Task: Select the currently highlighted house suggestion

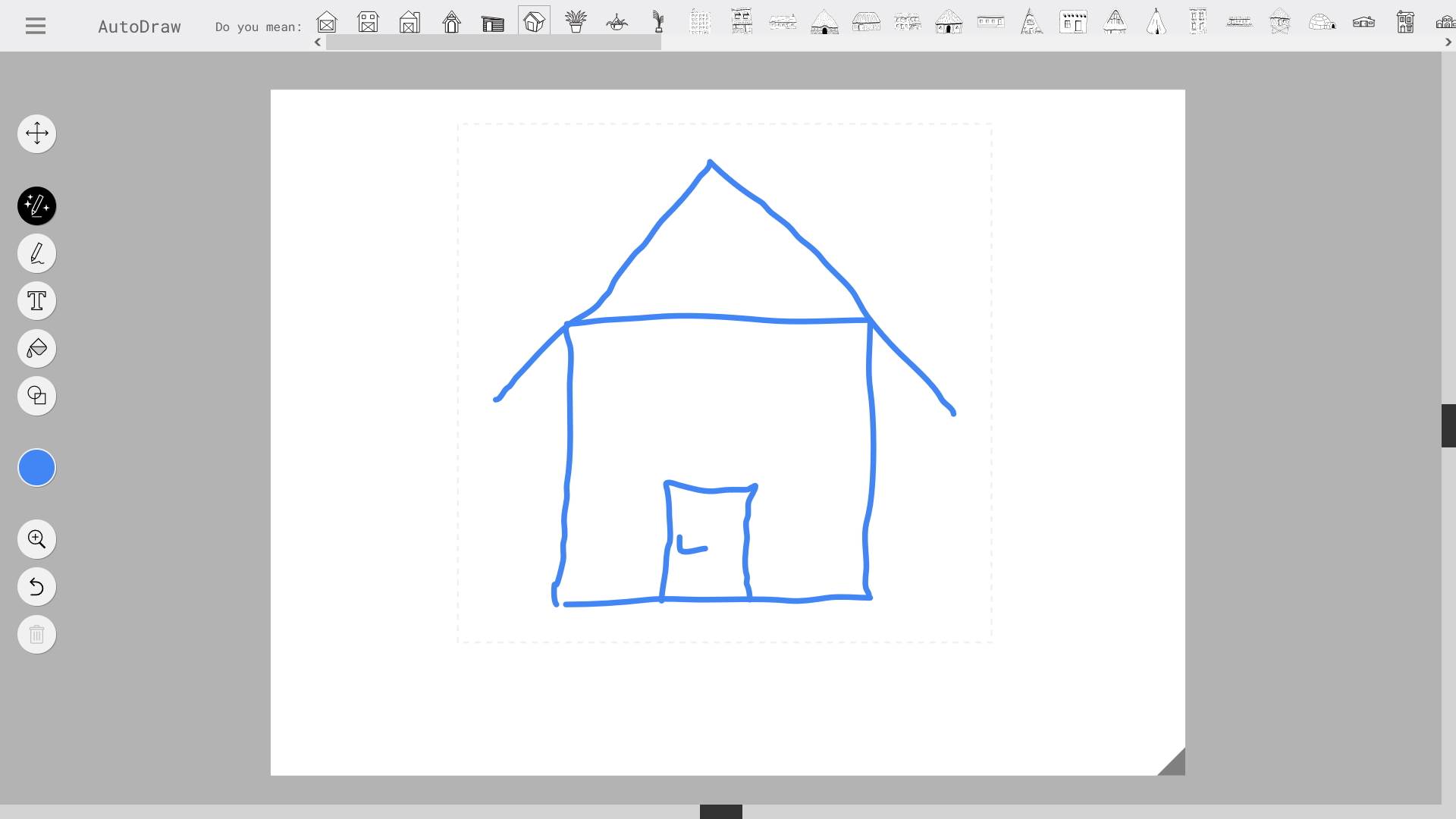Action: click(x=534, y=22)
